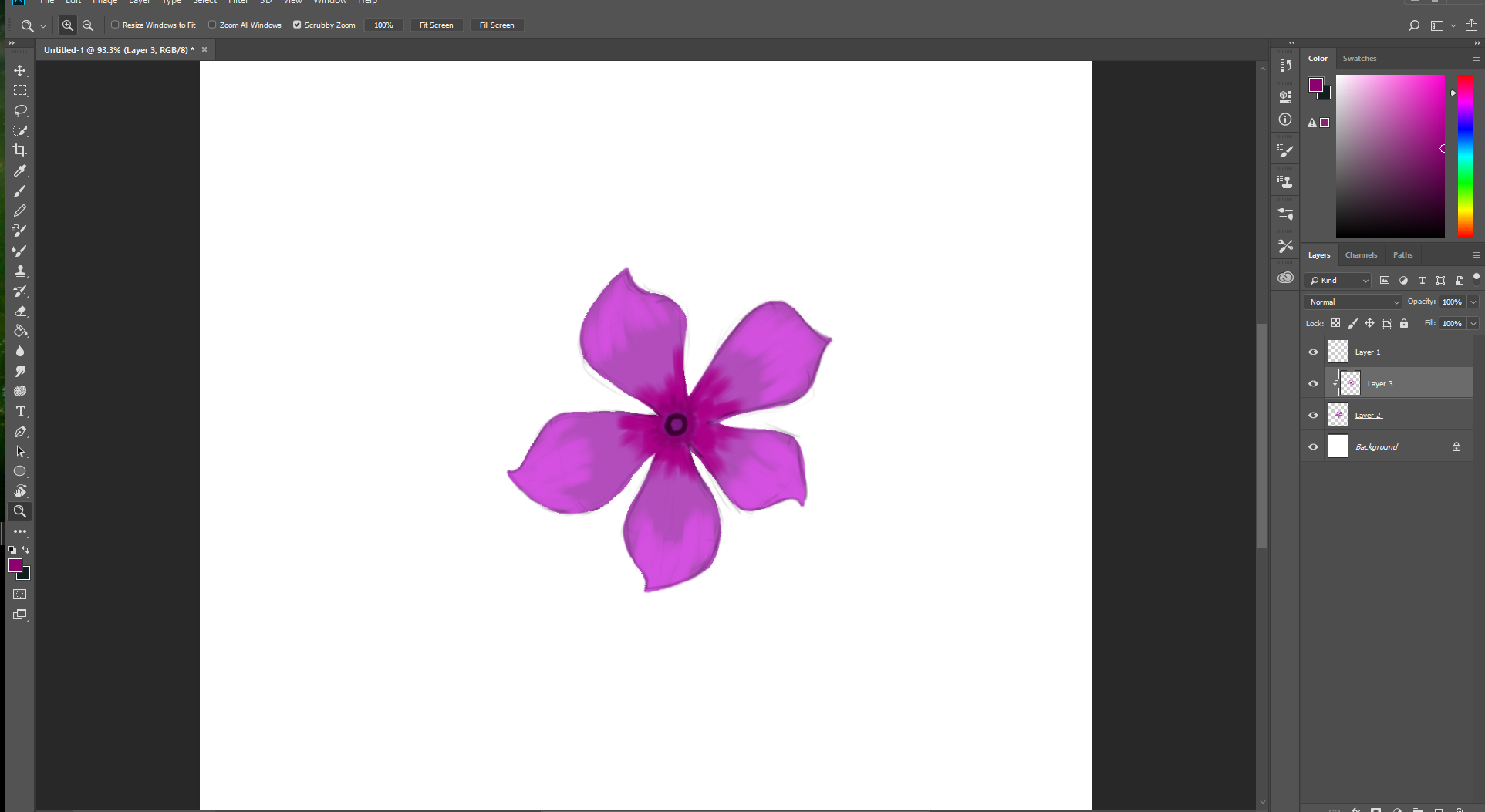Select the Crop tool
1485x812 pixels.
click(20, 150)
